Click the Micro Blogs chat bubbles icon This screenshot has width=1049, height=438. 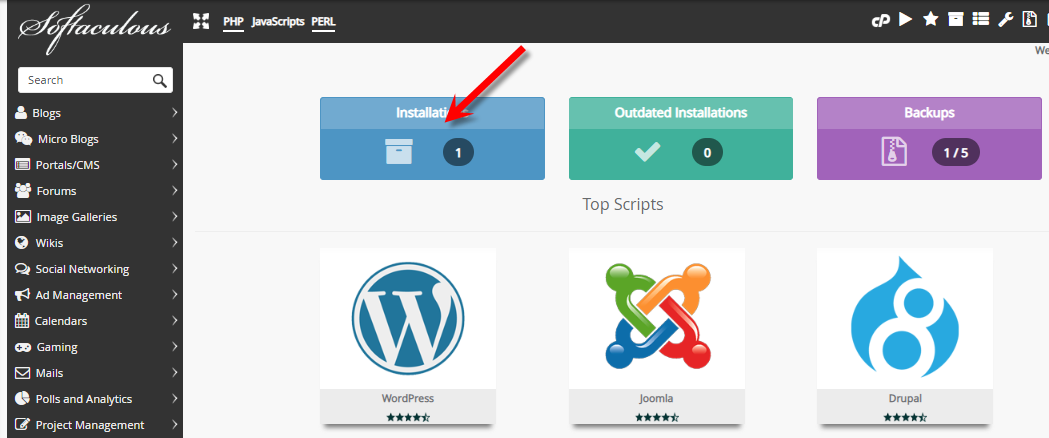click(x=23, y=138)
